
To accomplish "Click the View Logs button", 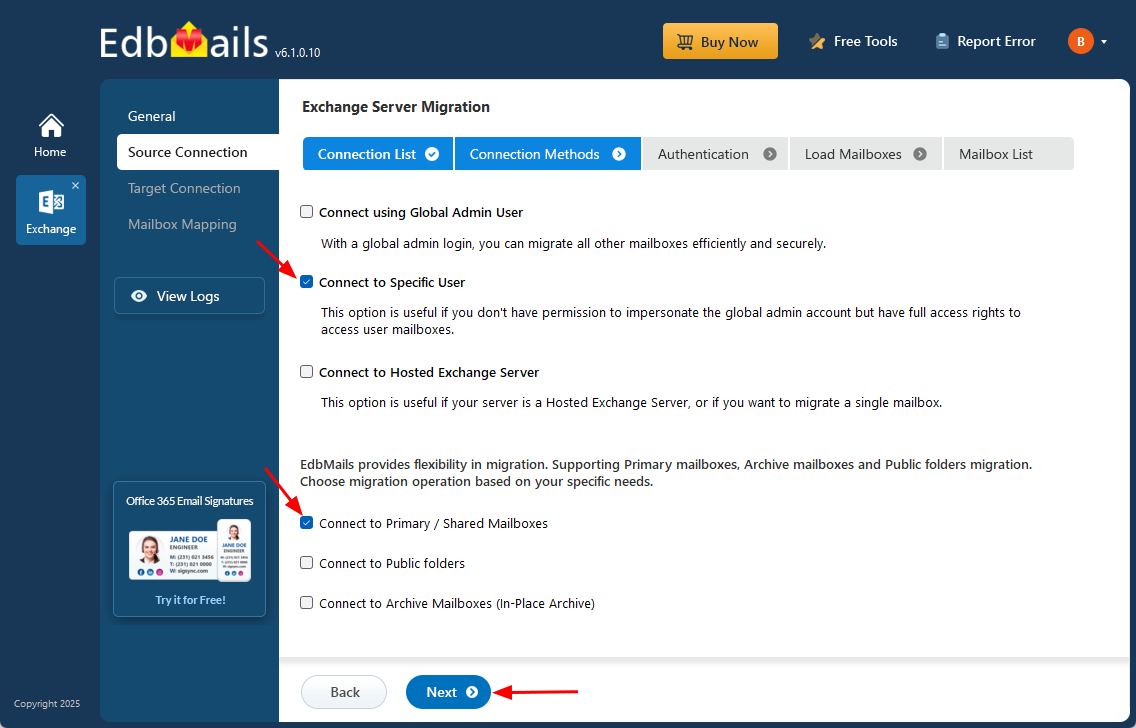I will 189,296.
